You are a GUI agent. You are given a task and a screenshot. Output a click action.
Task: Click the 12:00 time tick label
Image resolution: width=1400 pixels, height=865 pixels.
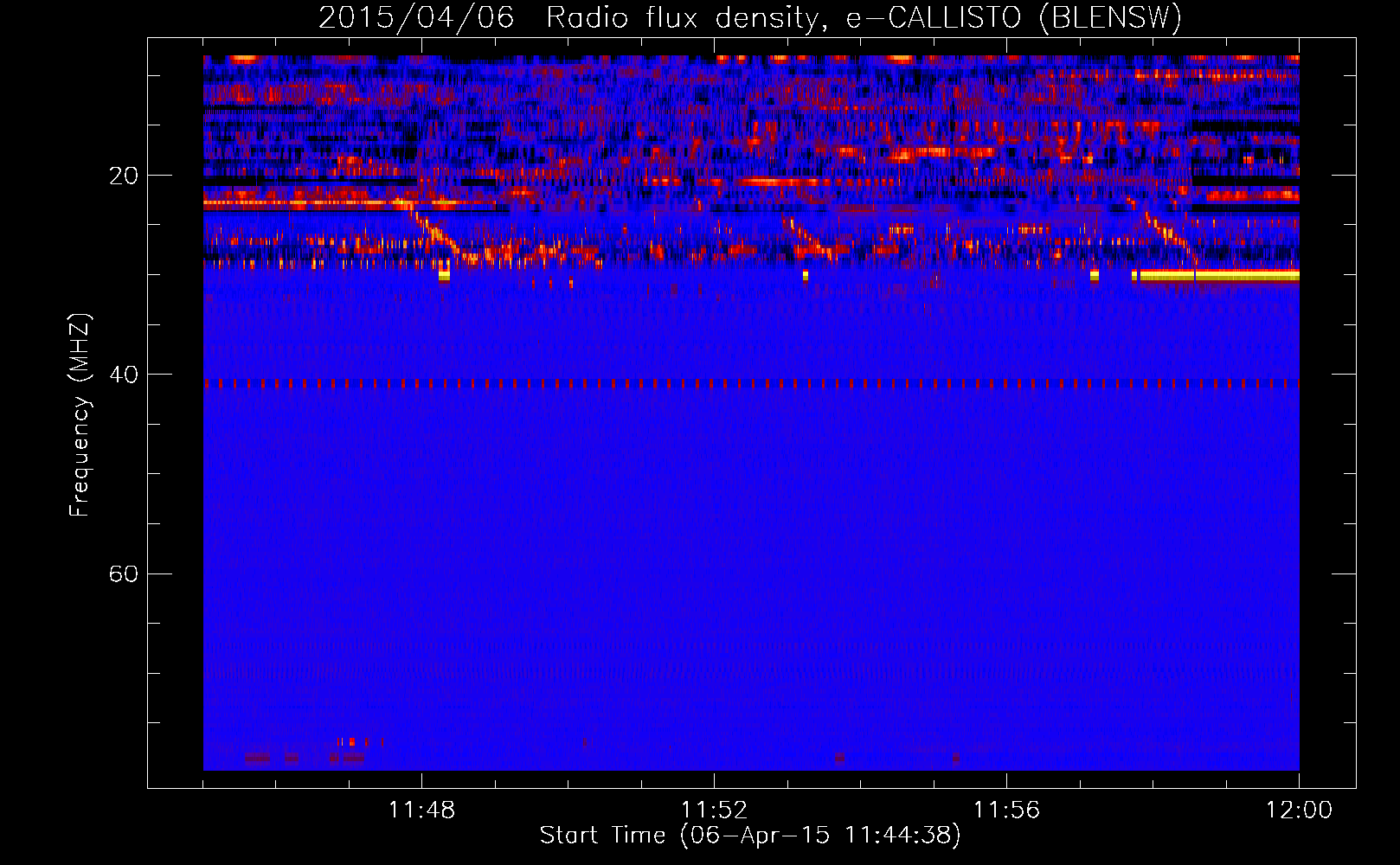[1299, 811]
